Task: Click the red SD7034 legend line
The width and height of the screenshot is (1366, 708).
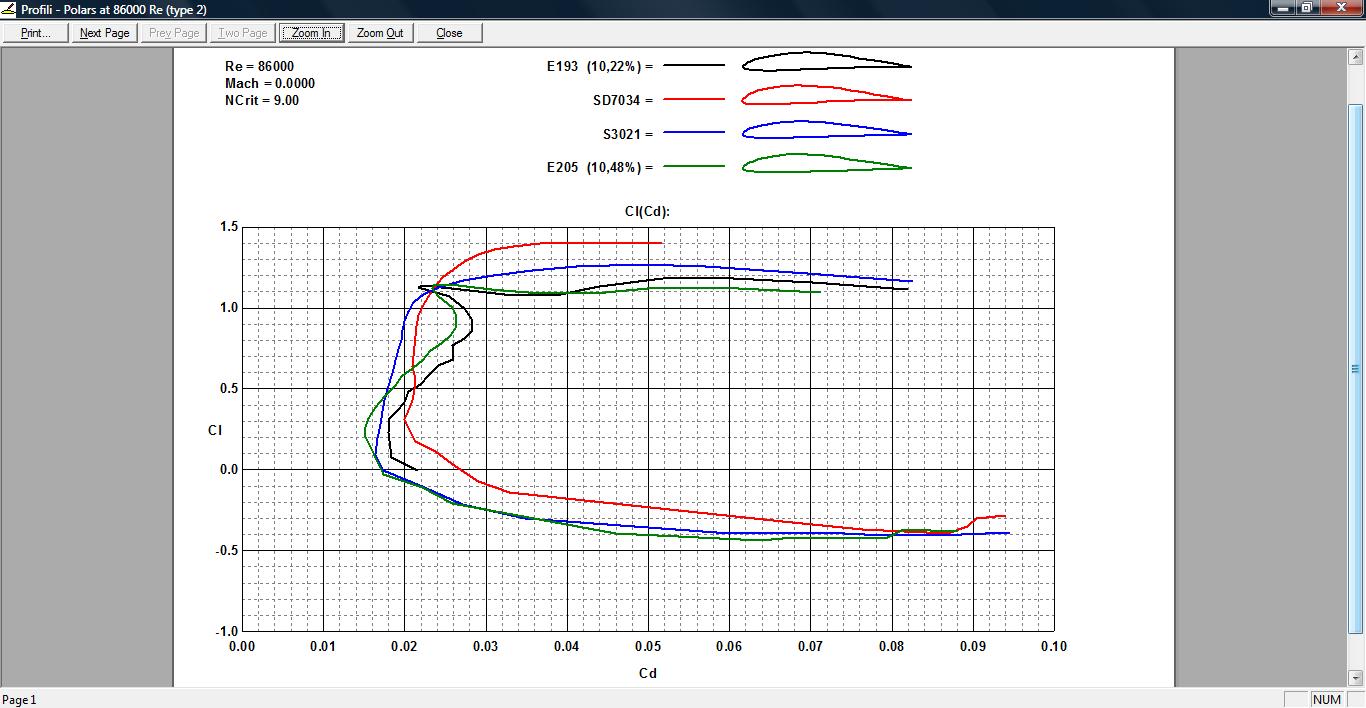Action: pos(692,100)
